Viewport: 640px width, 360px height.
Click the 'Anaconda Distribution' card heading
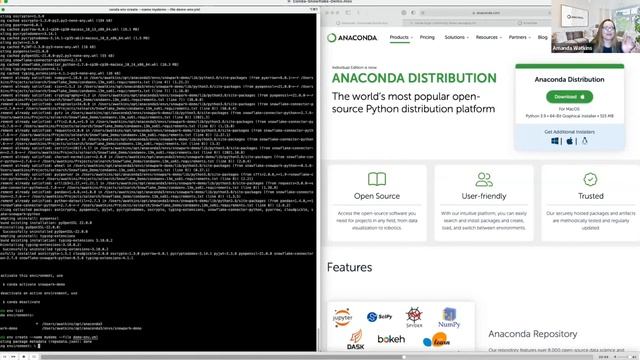point(569,80)
